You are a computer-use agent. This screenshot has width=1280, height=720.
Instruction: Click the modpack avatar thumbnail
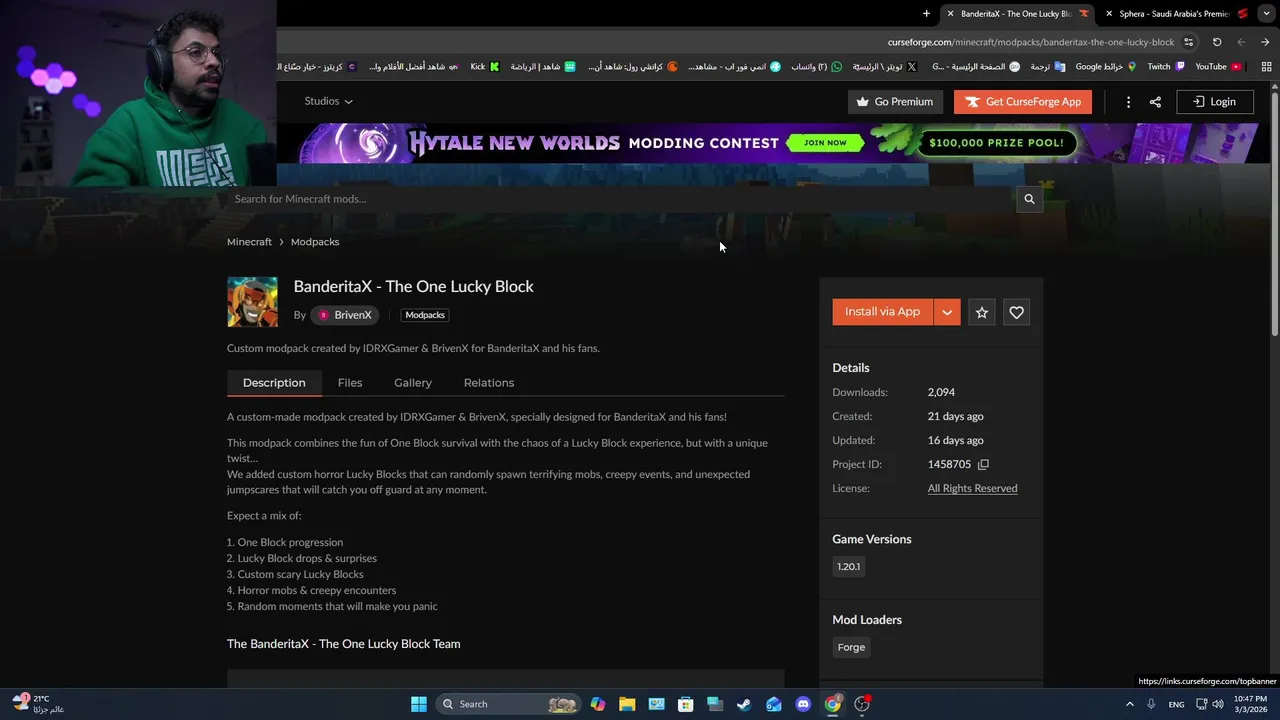click(x=252, y=302)
